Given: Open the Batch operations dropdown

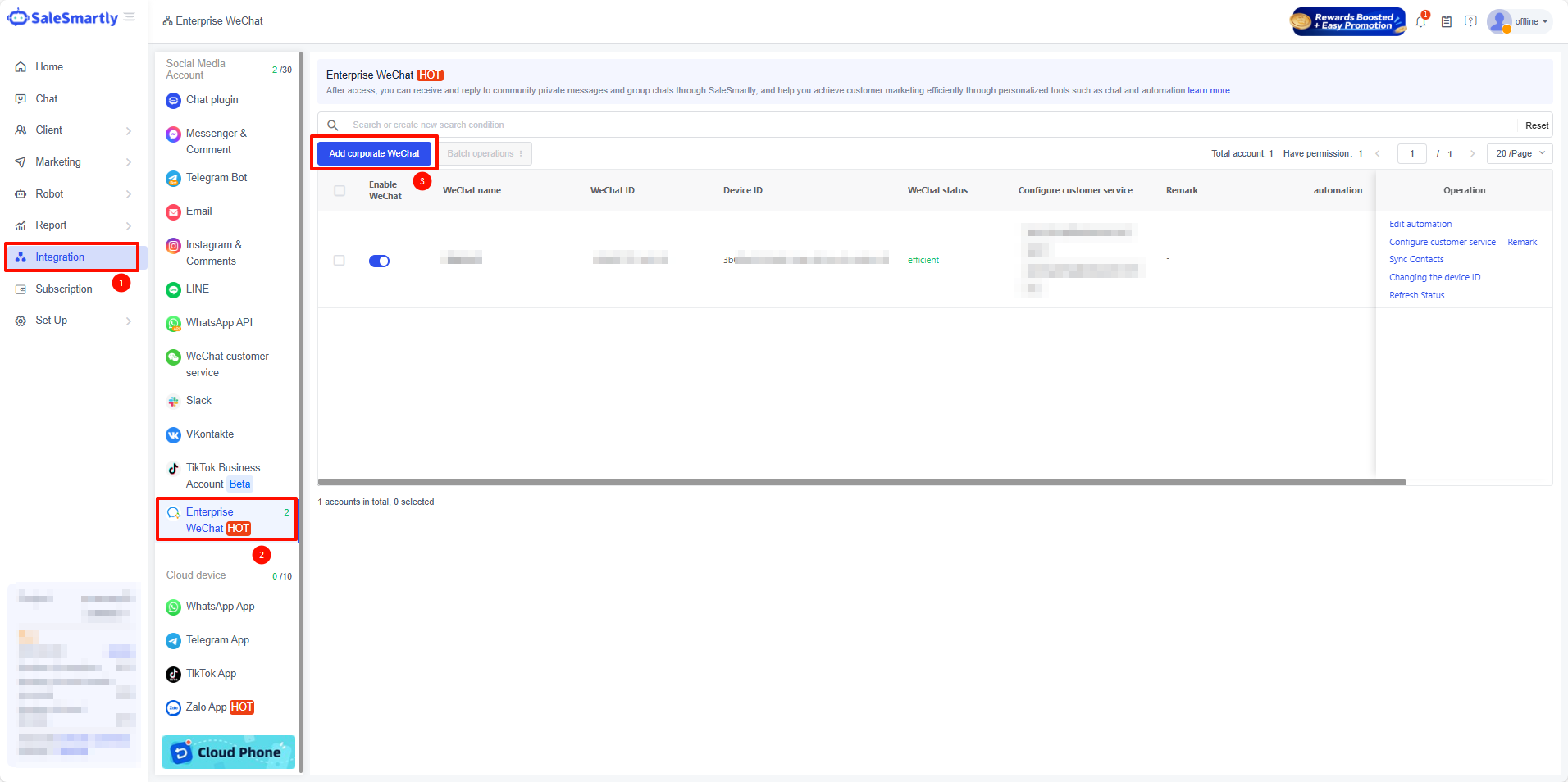Looking at the screenshot, I should (x=485, y=153).
